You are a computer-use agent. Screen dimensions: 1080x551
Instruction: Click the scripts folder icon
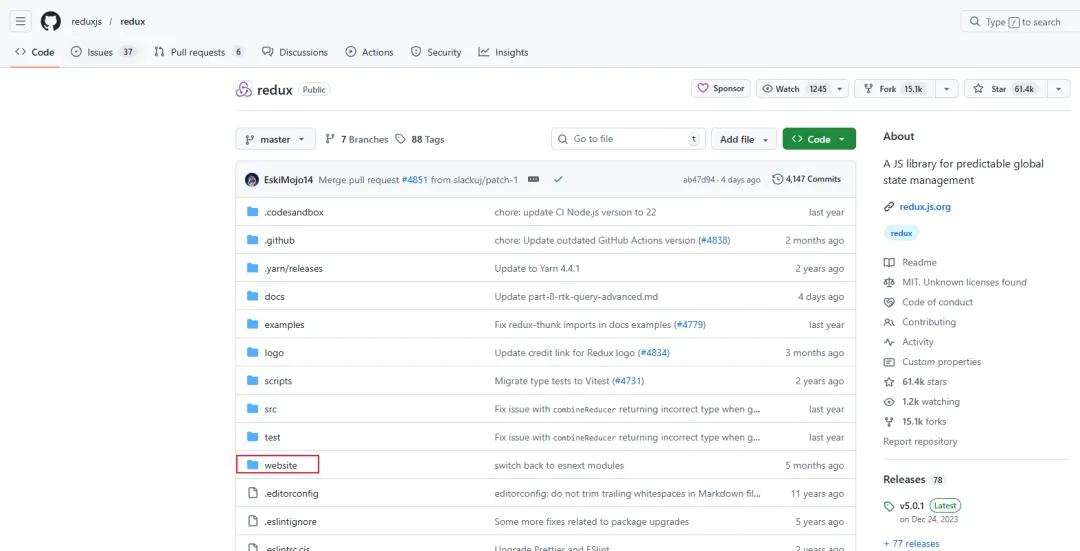click(252, 380)
